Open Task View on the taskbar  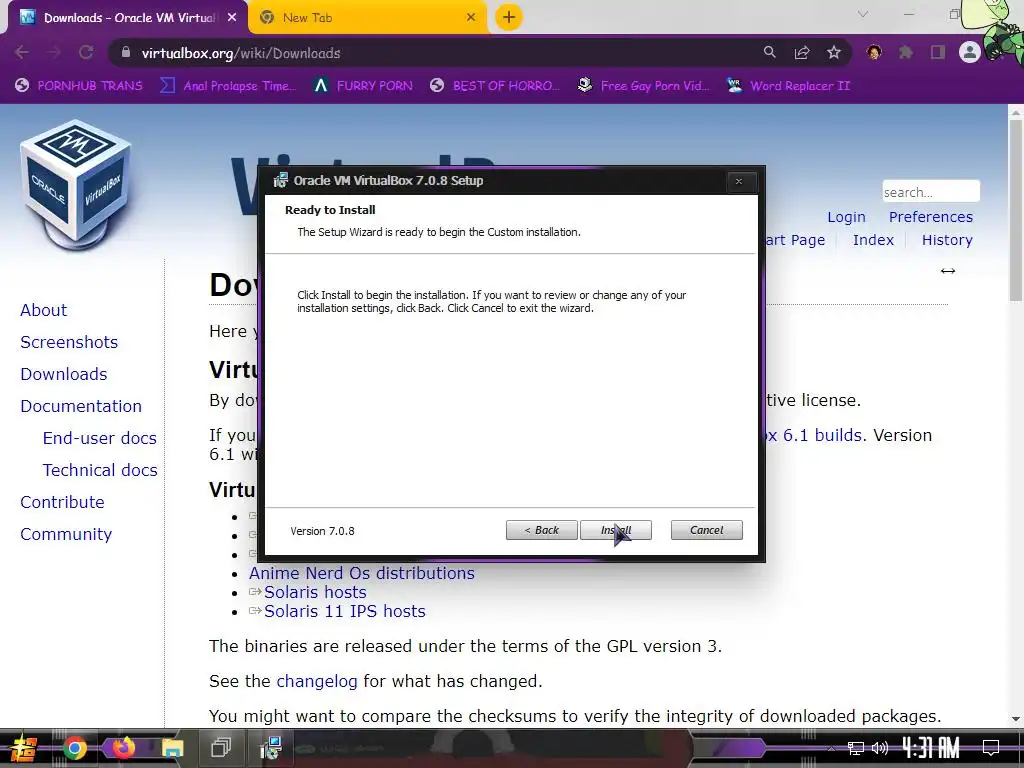tap(221, 748)
